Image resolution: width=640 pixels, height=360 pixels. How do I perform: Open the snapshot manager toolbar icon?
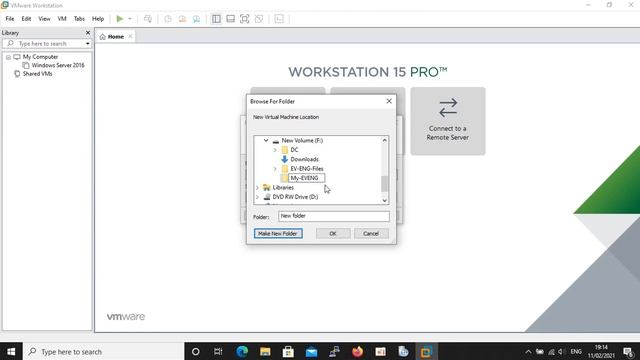[x=196, y=19]
